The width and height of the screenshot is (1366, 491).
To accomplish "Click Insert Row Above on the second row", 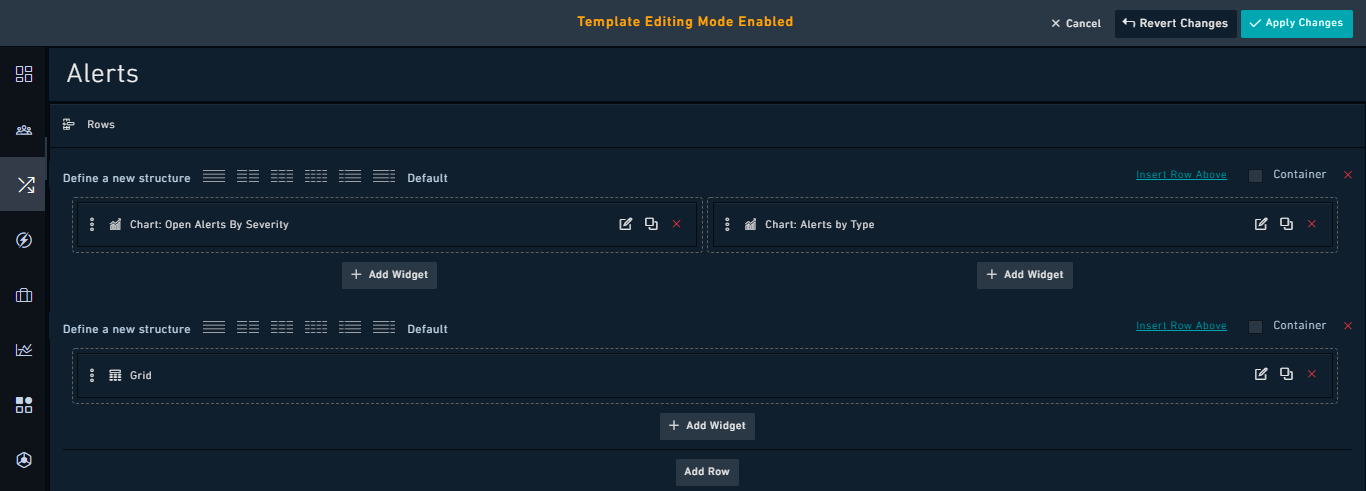I will (1181, 326).
